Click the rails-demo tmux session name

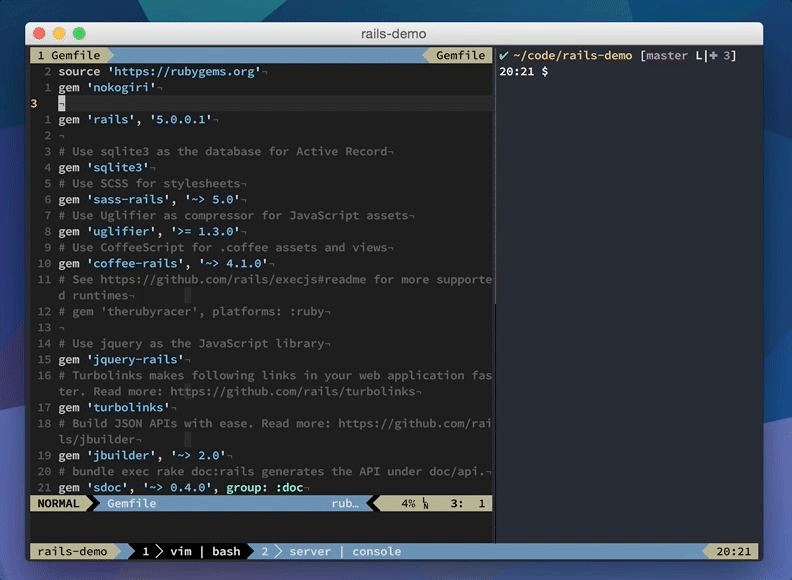click(72, 551)
